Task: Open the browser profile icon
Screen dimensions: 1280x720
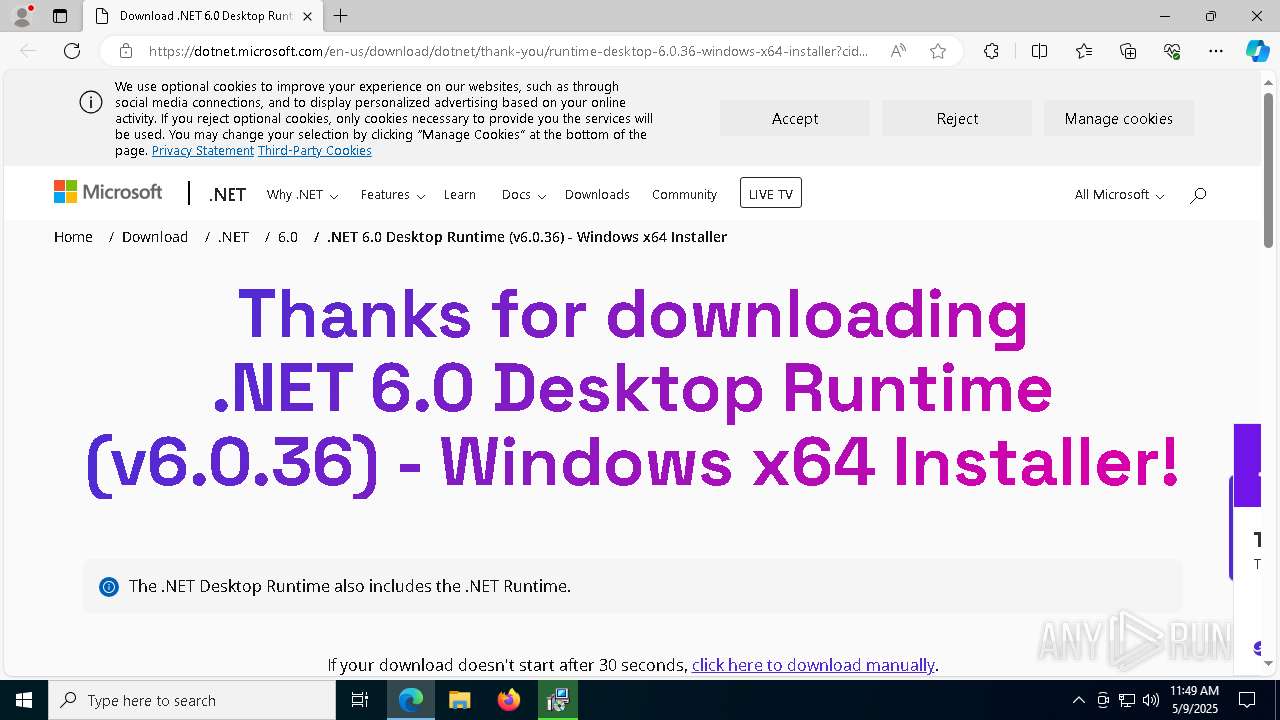Action: coord(21,16)
